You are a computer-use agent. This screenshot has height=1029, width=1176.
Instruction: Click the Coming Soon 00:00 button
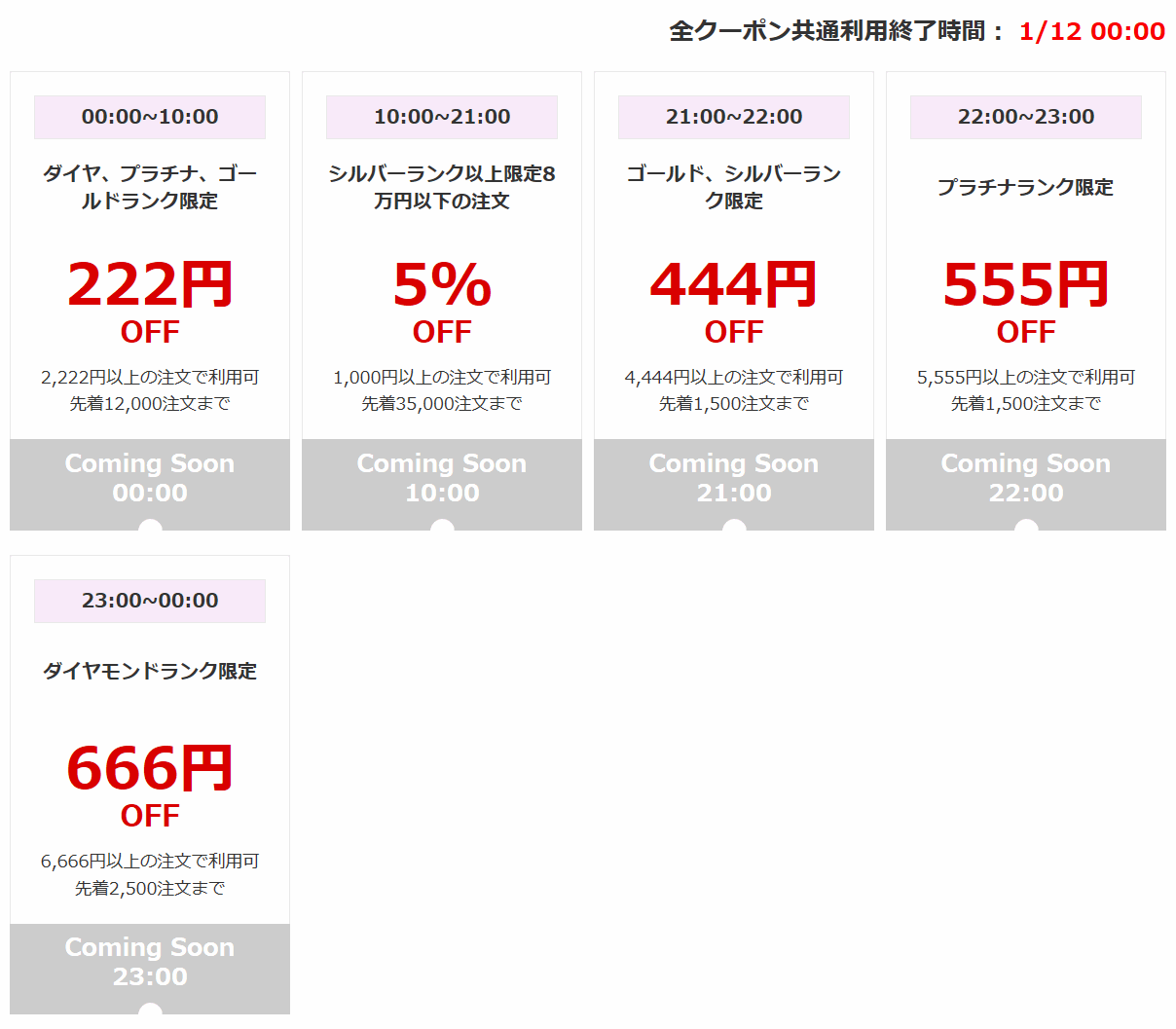[150, 484]
